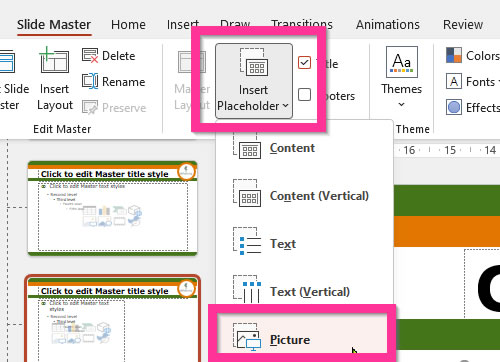The height and width of the screenshot is (362, 500).
Task: Open the Insert ribbon tab
Action: coord(183,25)
